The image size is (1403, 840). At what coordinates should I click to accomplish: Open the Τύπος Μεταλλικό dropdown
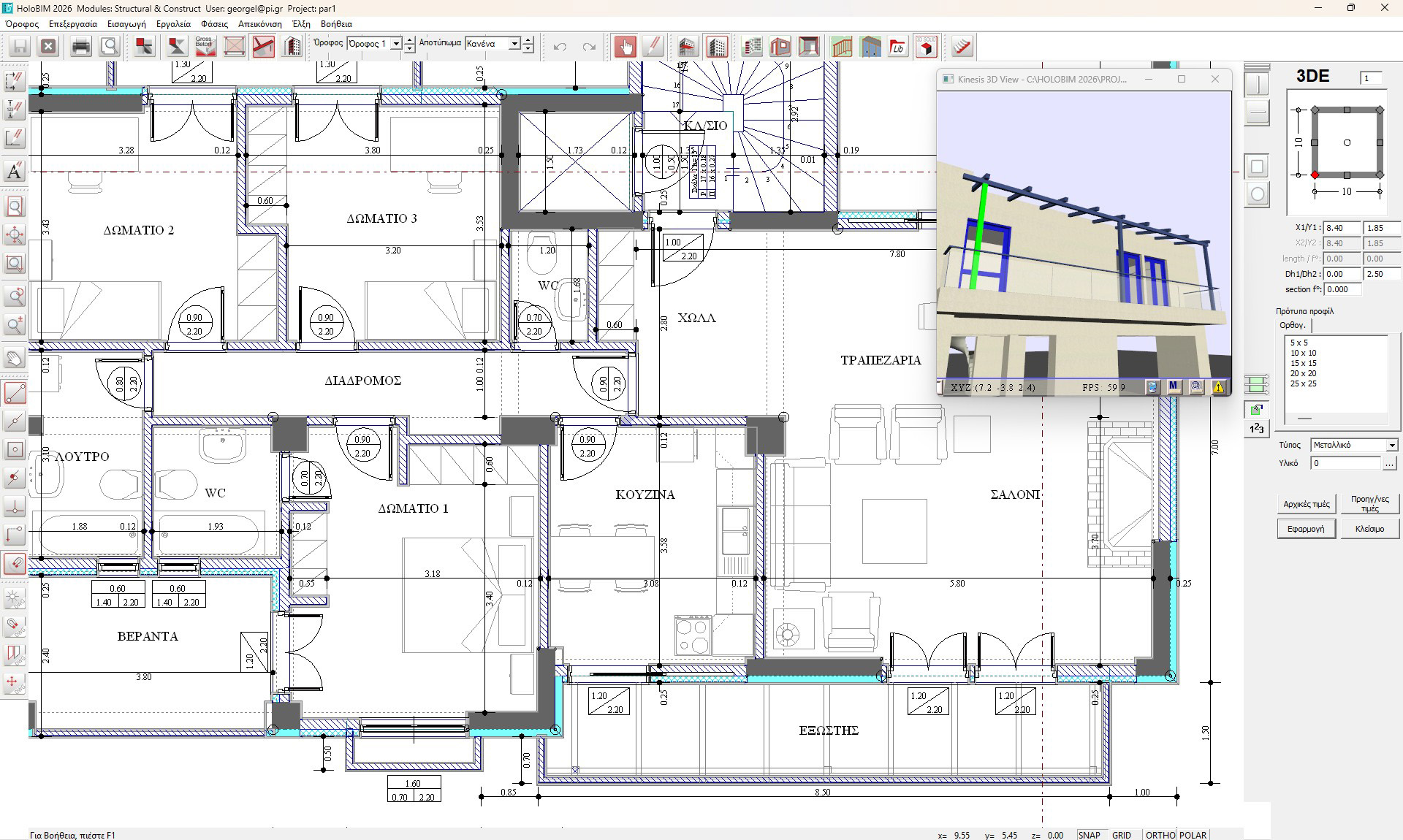[1391, 445]
